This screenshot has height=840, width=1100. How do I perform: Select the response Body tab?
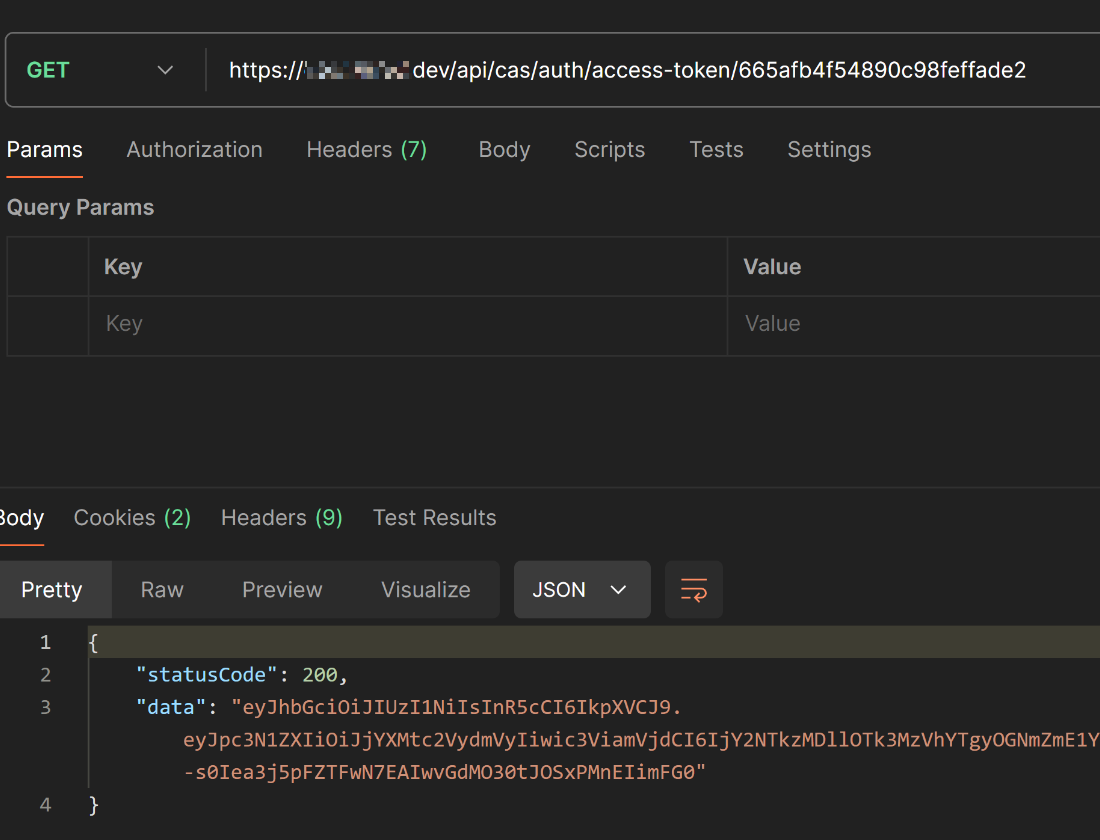pos(21,518)
